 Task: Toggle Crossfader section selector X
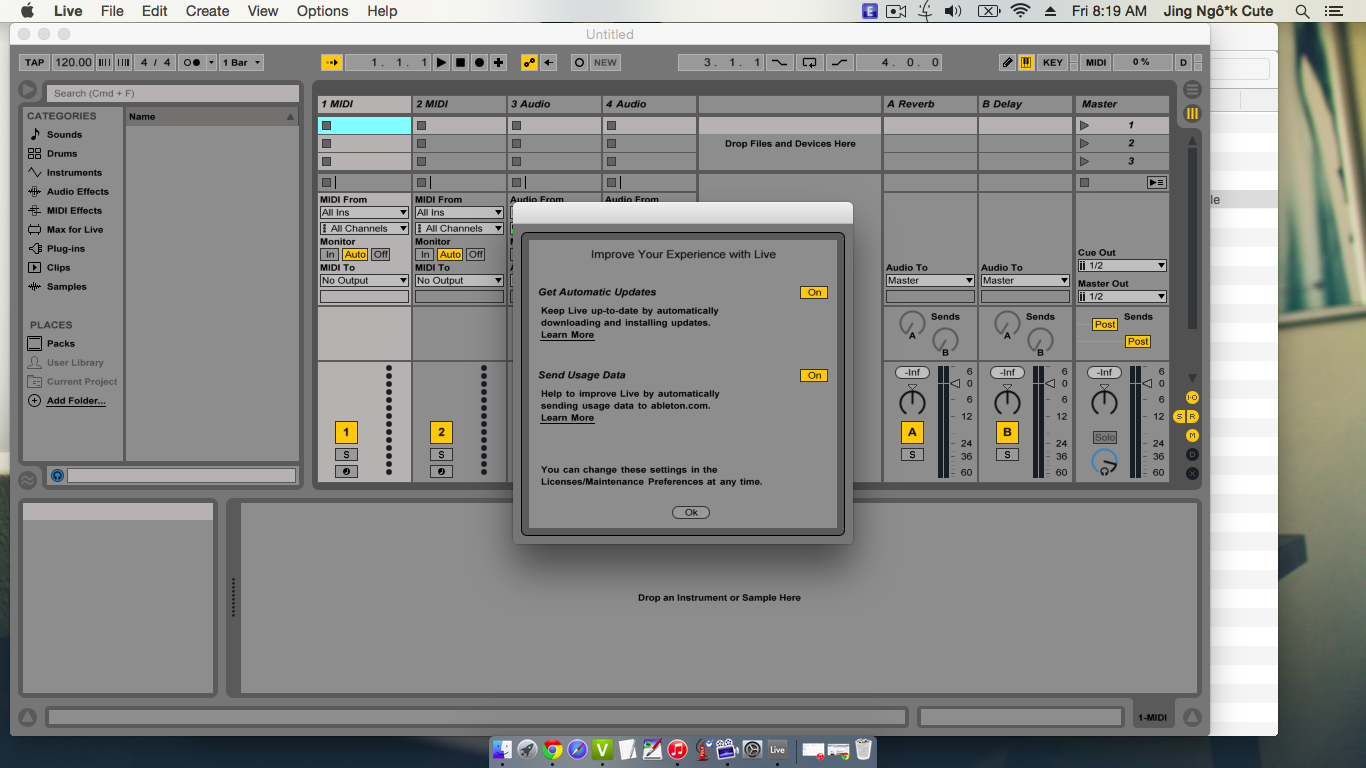point(1192,473)
